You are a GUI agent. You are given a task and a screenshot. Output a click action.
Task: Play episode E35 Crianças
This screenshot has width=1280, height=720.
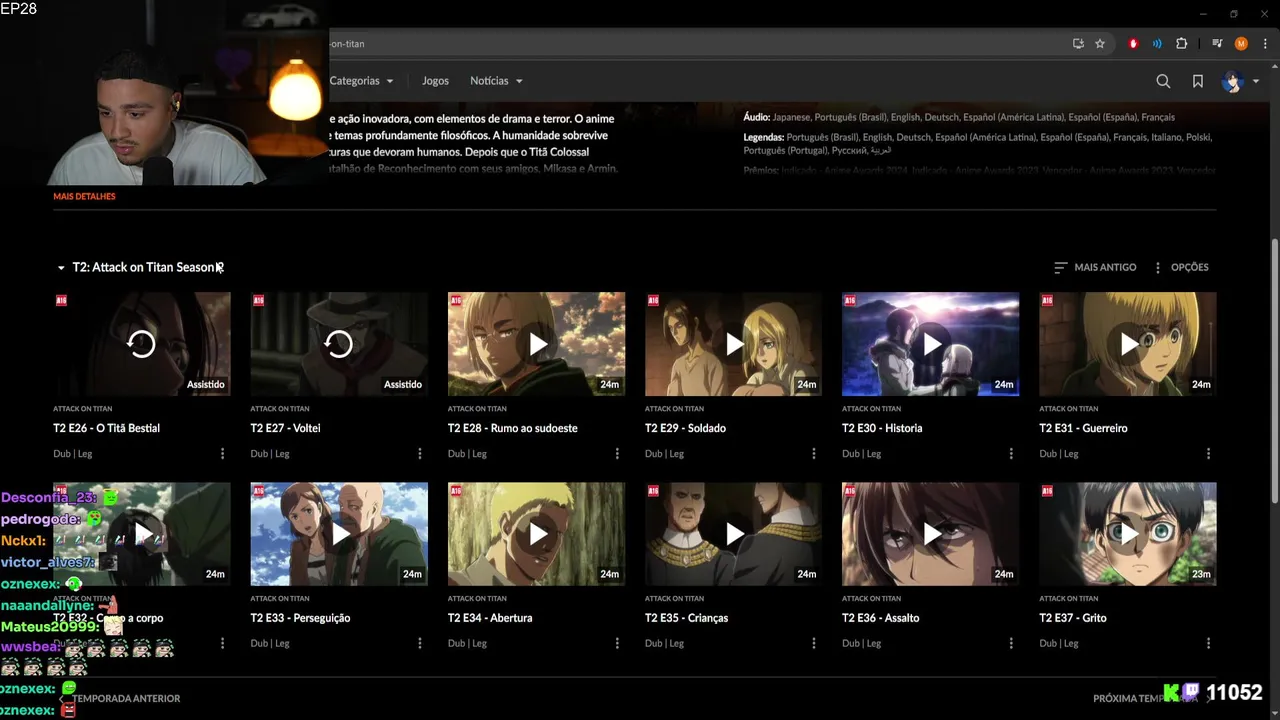734,534
